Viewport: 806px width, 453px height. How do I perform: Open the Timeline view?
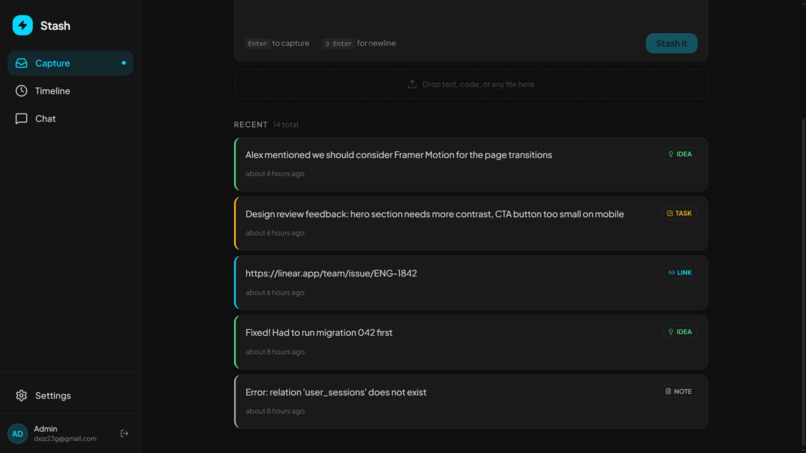click(x=70, y=90)
